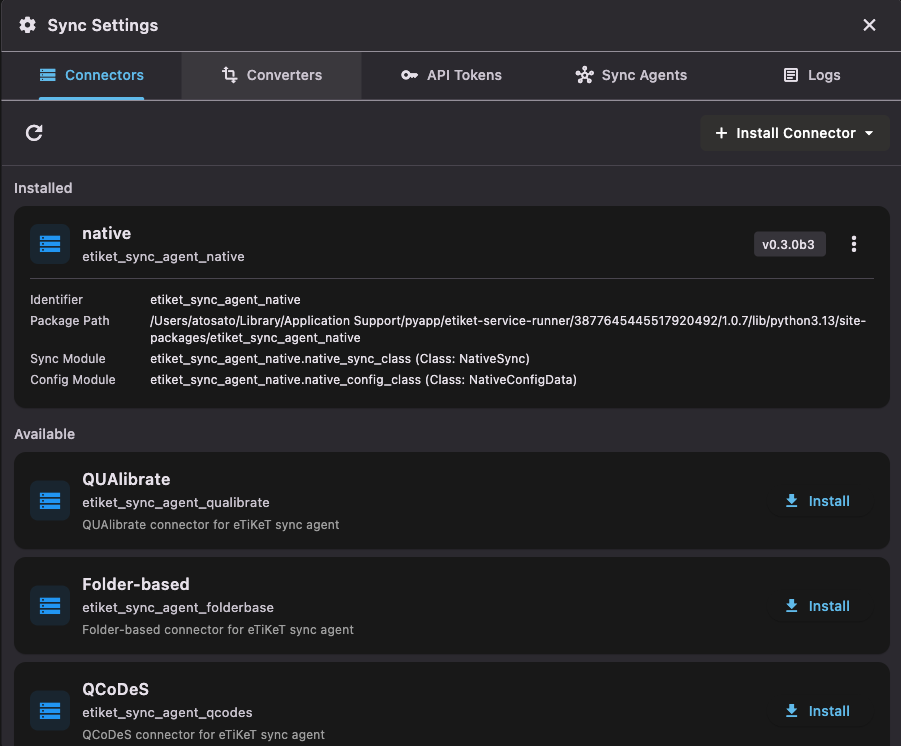Select the Sync Module value NativeSync
The image size is (901, 746).
(x=340, y=359)
